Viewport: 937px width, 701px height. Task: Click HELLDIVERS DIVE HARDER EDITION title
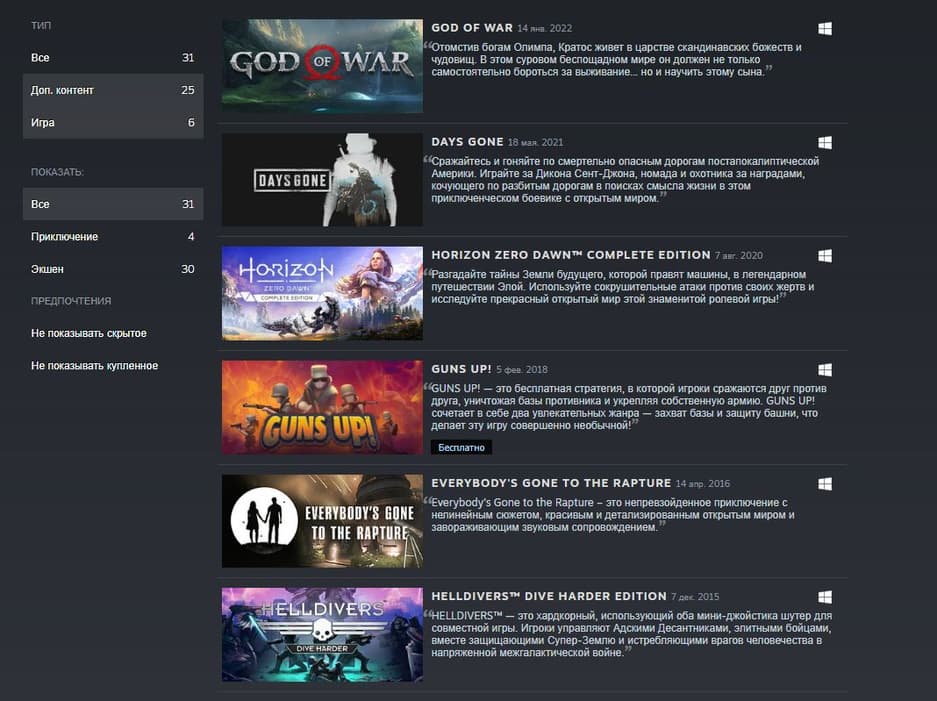point(549,596)
